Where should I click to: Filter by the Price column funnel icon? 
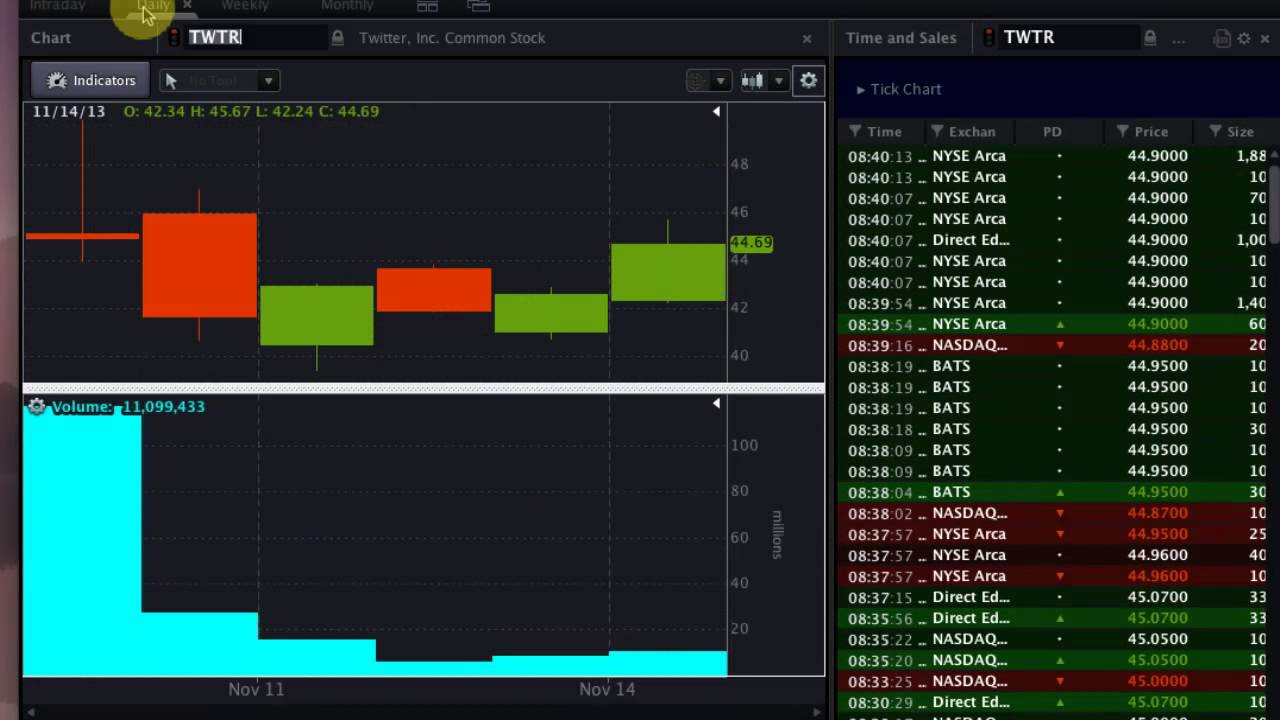click(1123, 131)
